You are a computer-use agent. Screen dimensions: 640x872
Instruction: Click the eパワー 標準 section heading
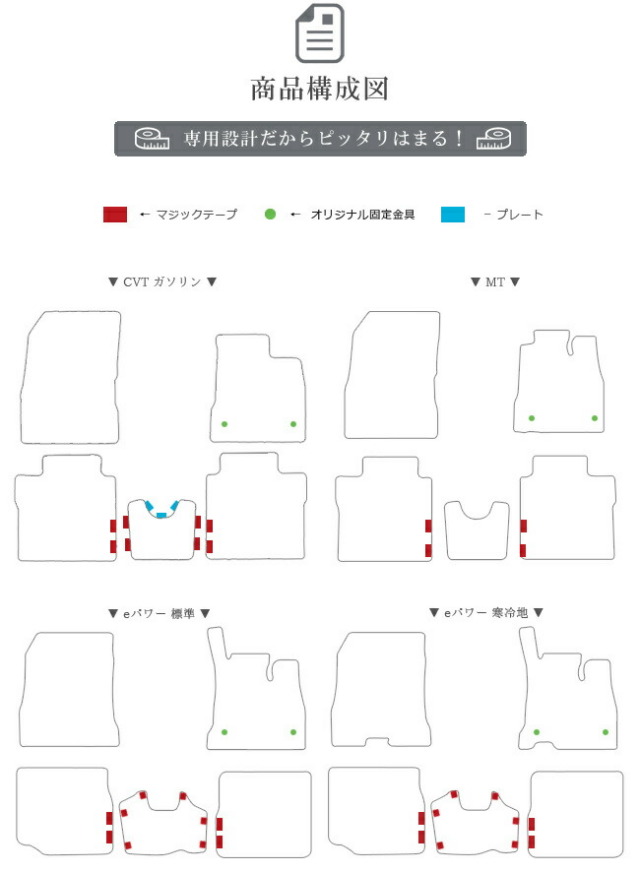coord(159,613)
